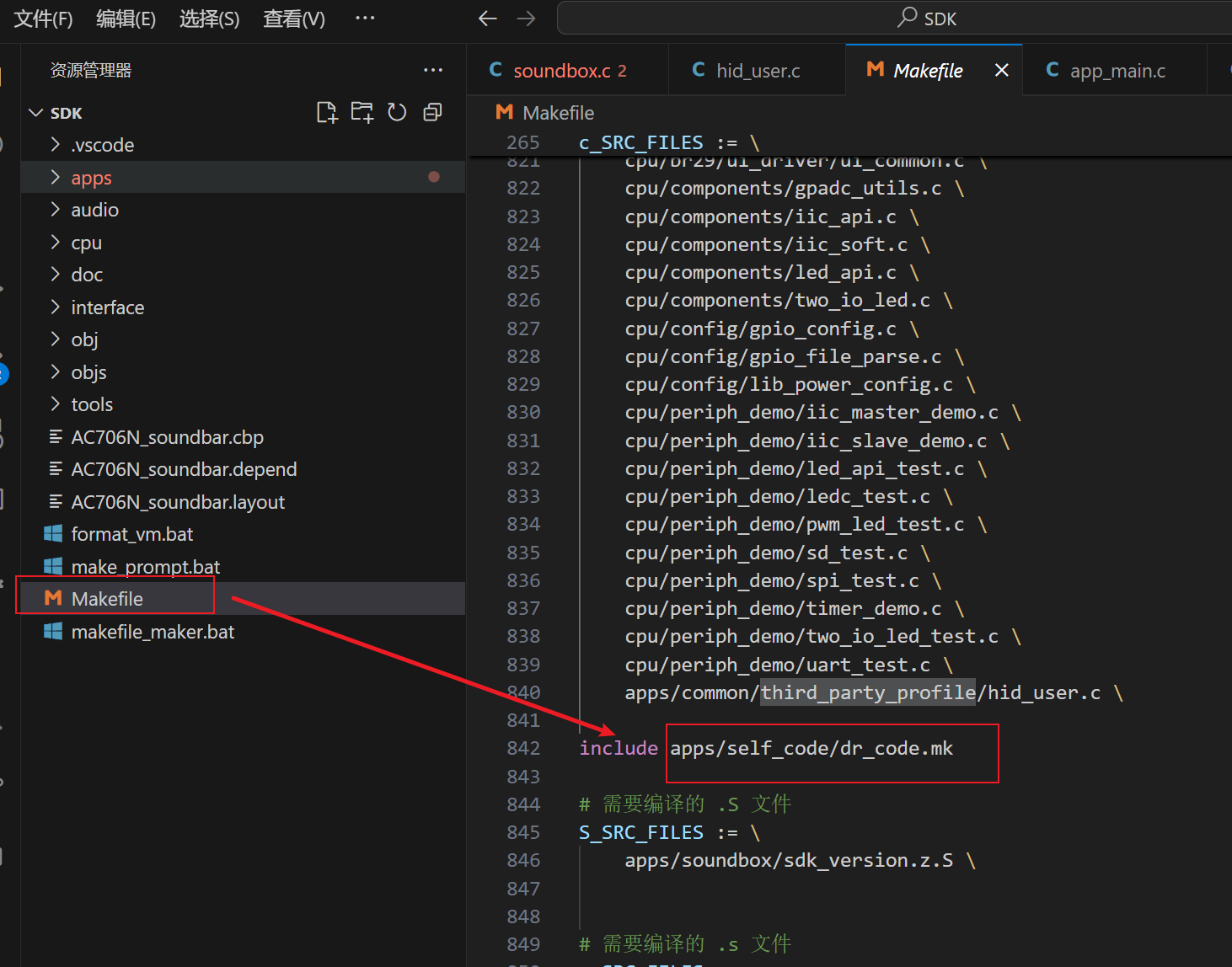Expand the .vscode folder

[56, 145]
